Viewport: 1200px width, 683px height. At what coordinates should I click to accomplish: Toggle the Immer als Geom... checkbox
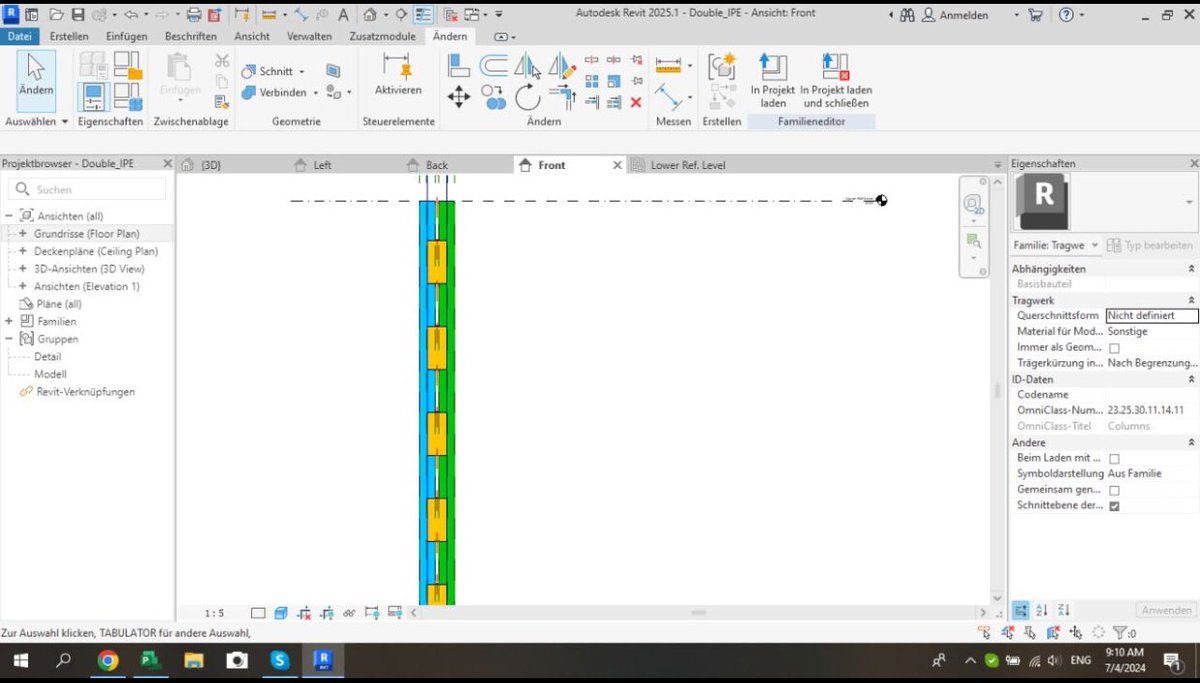click(1114, 348)
